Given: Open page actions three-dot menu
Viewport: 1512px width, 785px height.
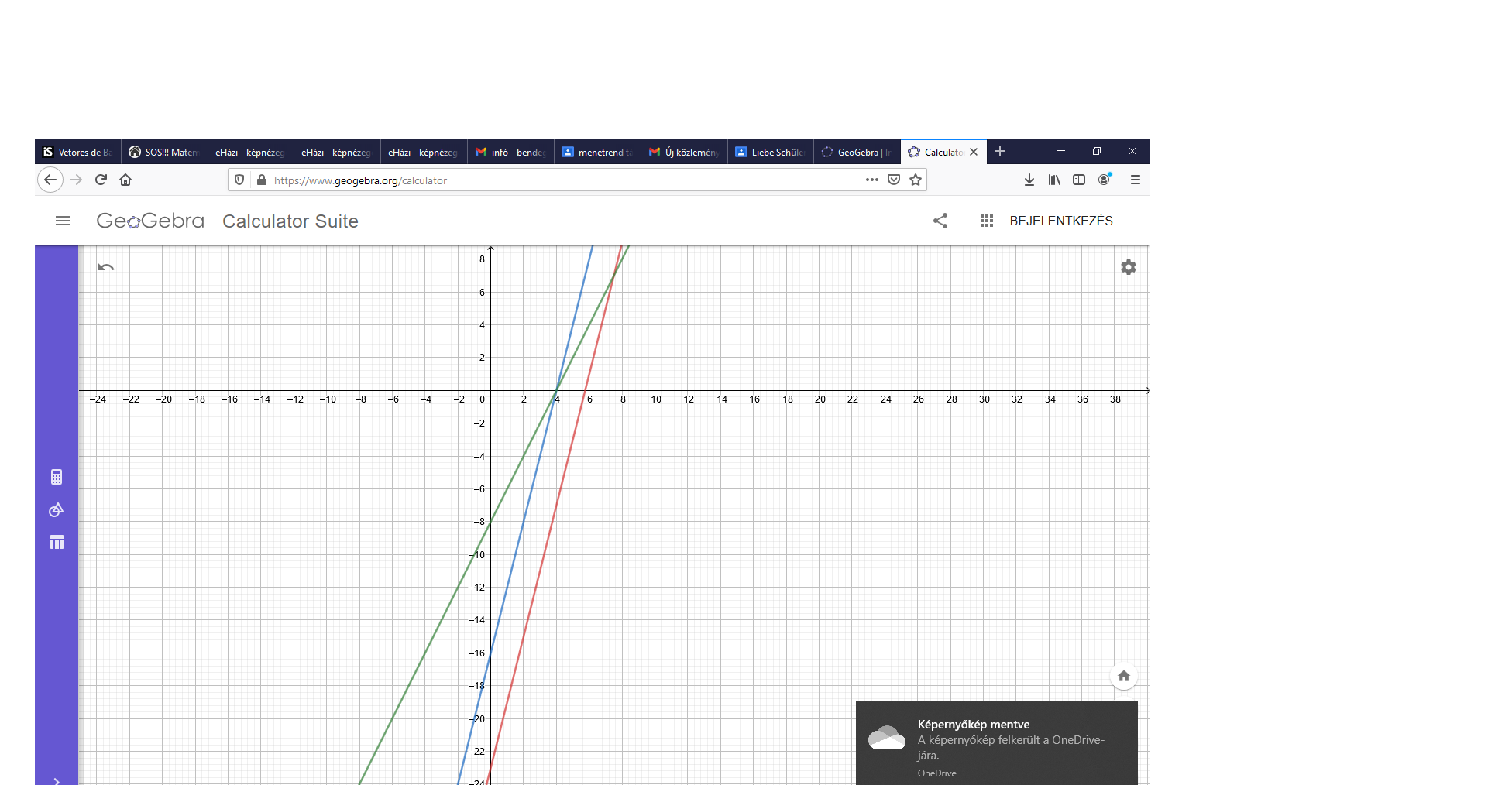Looking at the screenshot, I should tap(871, 180).
